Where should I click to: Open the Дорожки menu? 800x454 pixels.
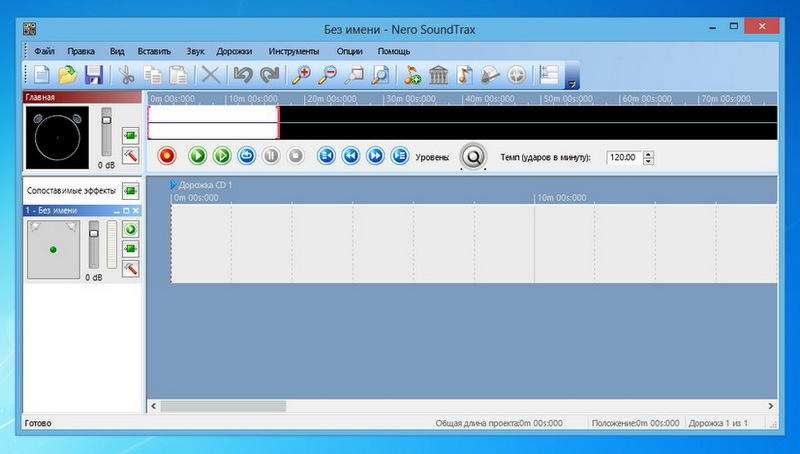(x=234, y=51)
